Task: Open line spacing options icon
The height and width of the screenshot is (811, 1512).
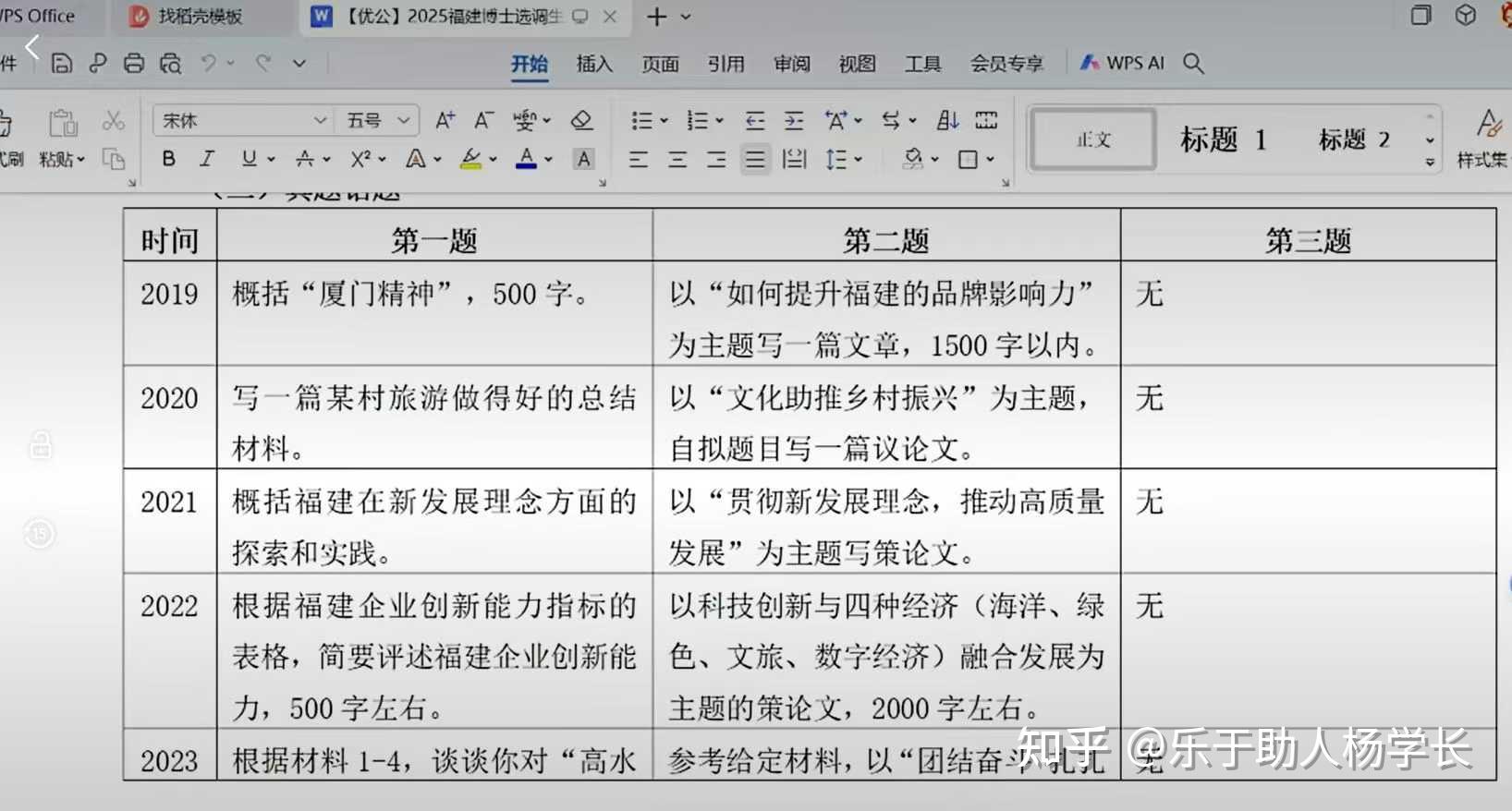Action: (x=836, y=160)
